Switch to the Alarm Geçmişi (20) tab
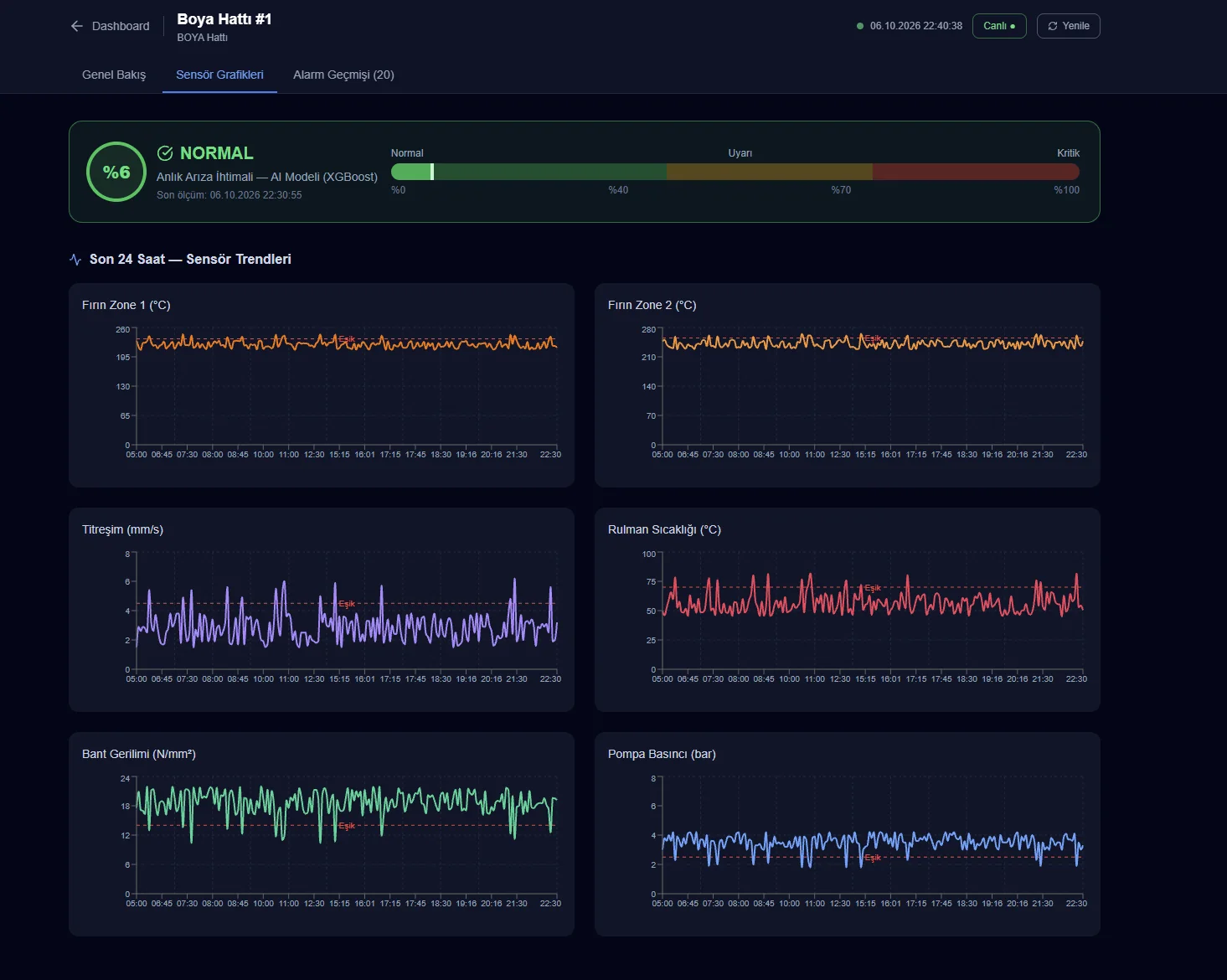The height and width of the screenshot is (980, 1227). coord(343,75)
